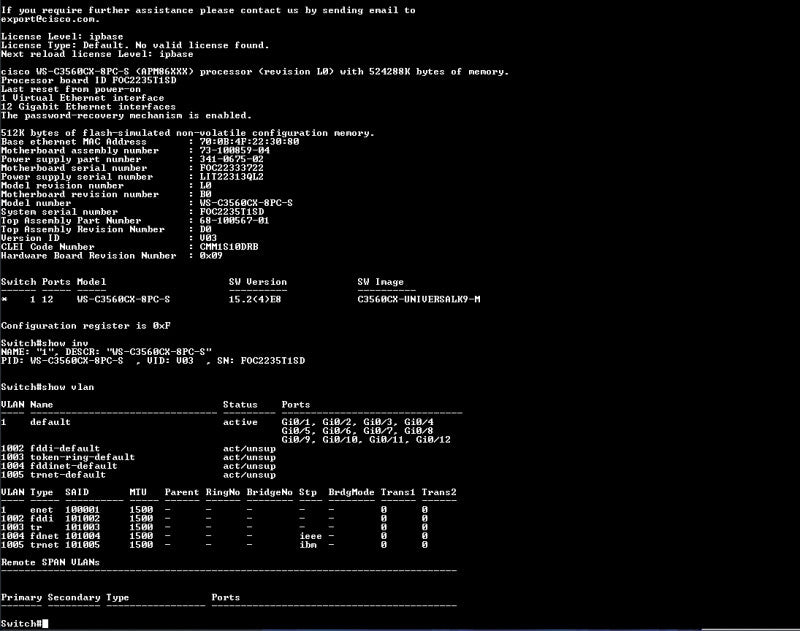Select port Gi0/1 in VLAN 1
This screenshot has width=800, height=631.
pos(295,422)
